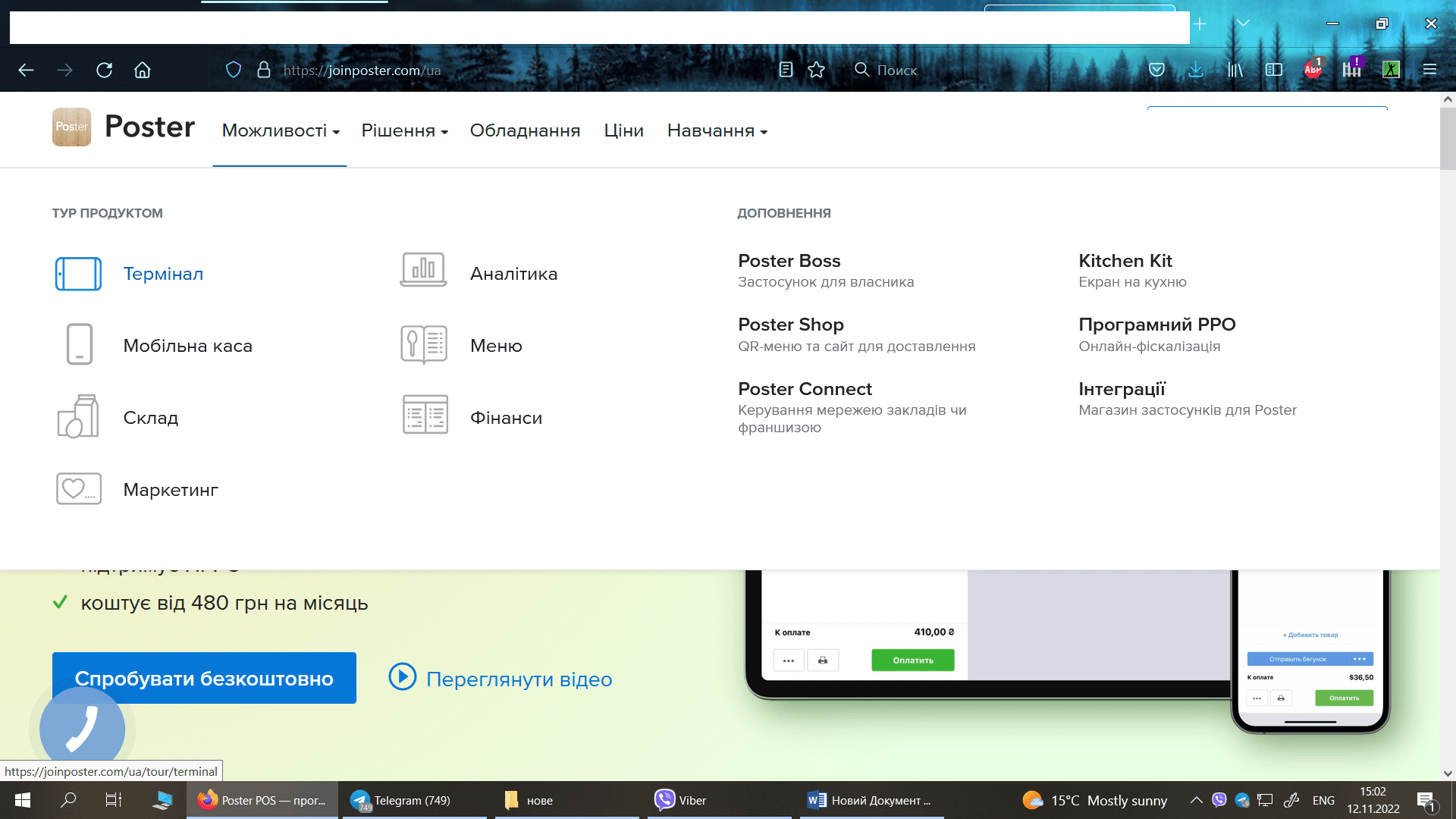Viewport: 1456px width, 819px height.
Task: Open the Термінал tour link
Action: [x=163, y=274]
